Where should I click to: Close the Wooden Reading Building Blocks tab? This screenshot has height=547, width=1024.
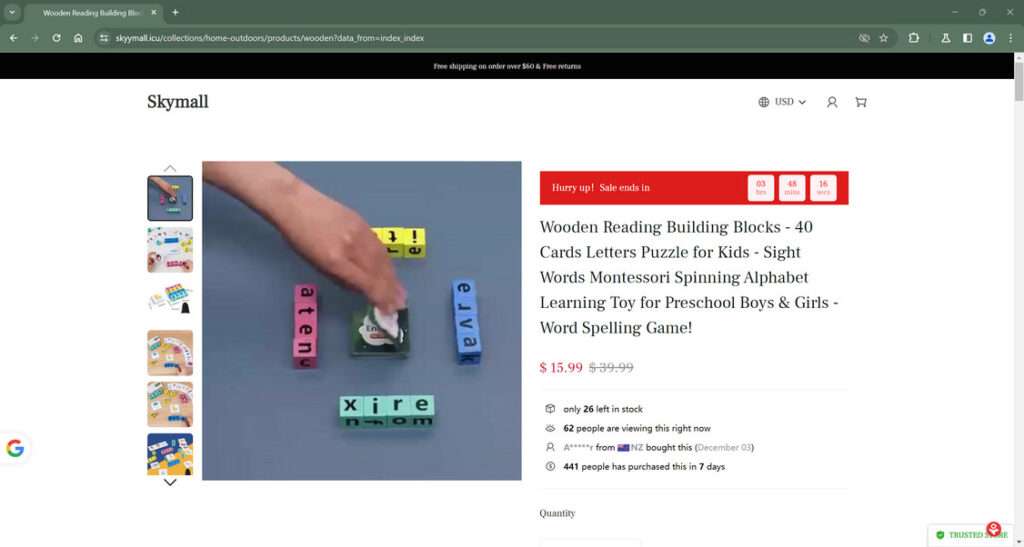pos(154,12)
